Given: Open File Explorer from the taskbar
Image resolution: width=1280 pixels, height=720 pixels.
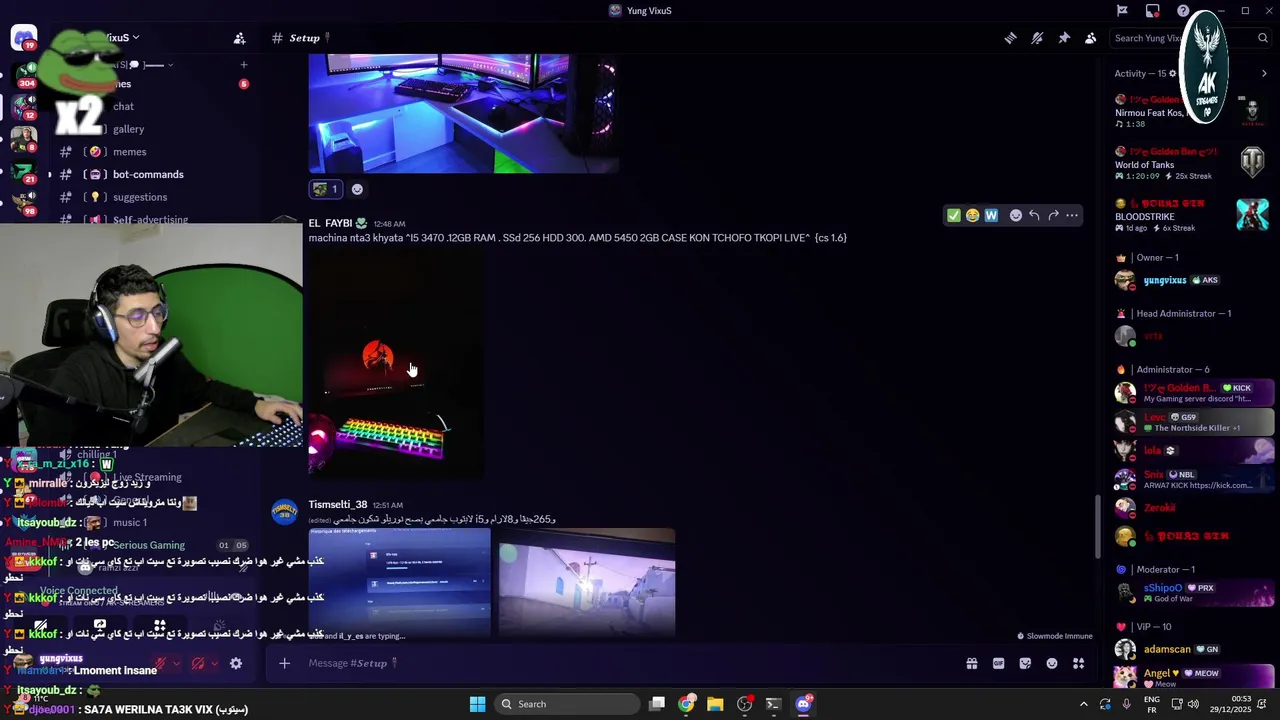Looking at the screenshot, I should coord(715,704).
